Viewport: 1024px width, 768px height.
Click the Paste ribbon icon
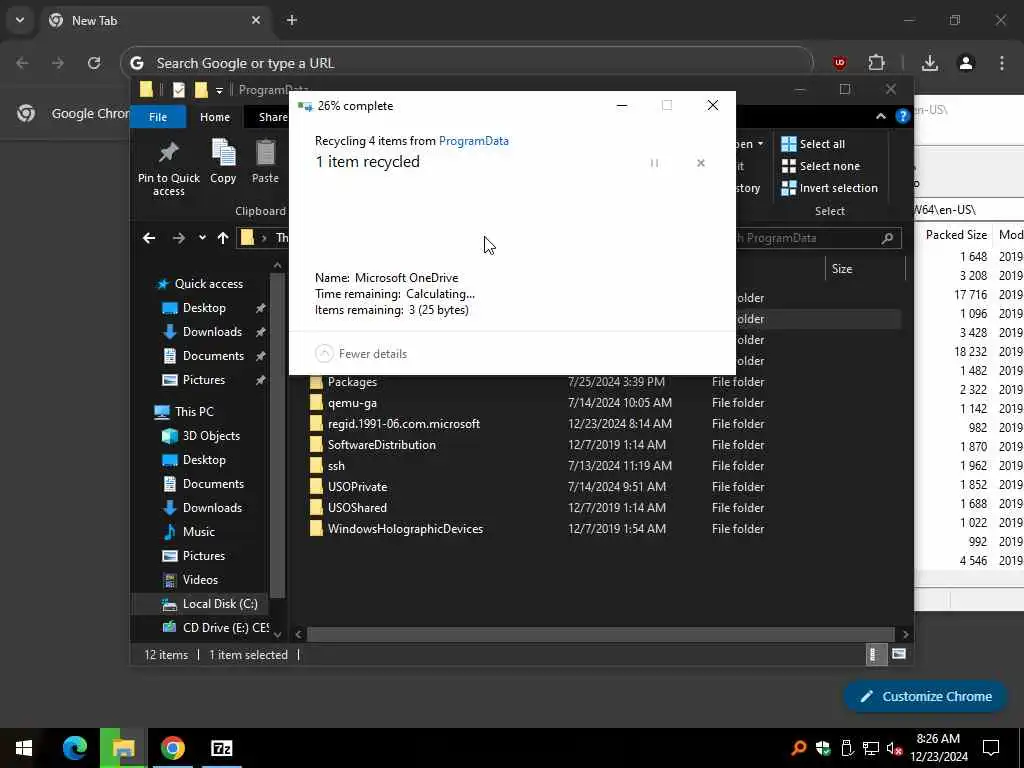coord(265,161)
